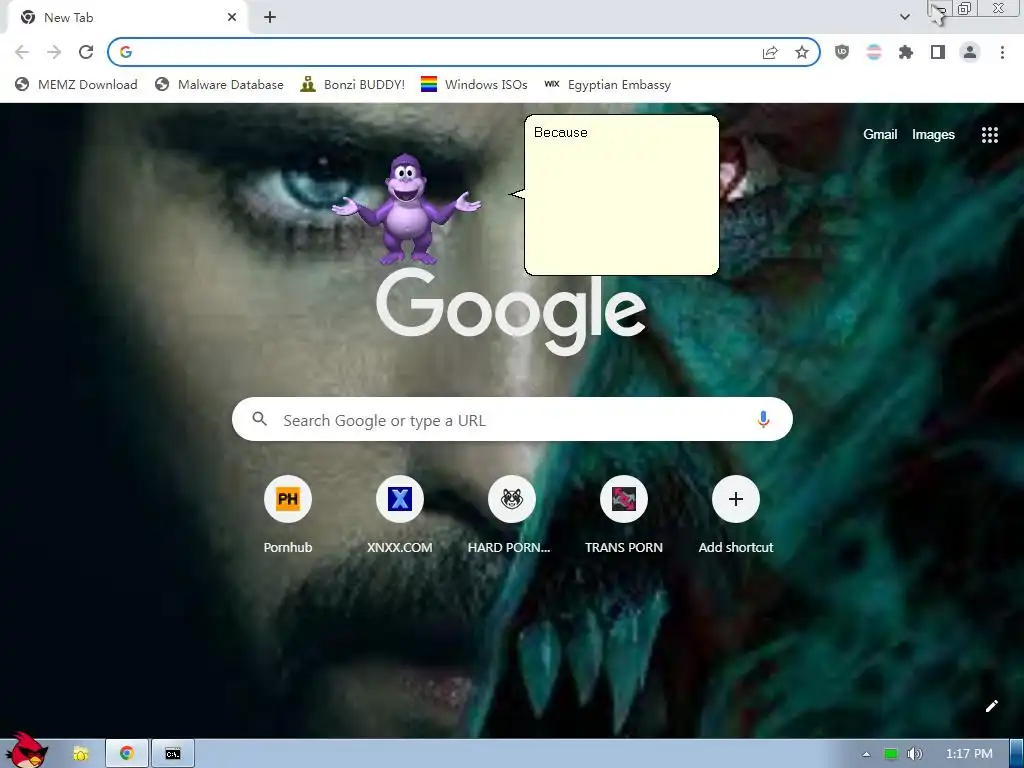Click the 1:17 PM clock

[x=969, y=754]
